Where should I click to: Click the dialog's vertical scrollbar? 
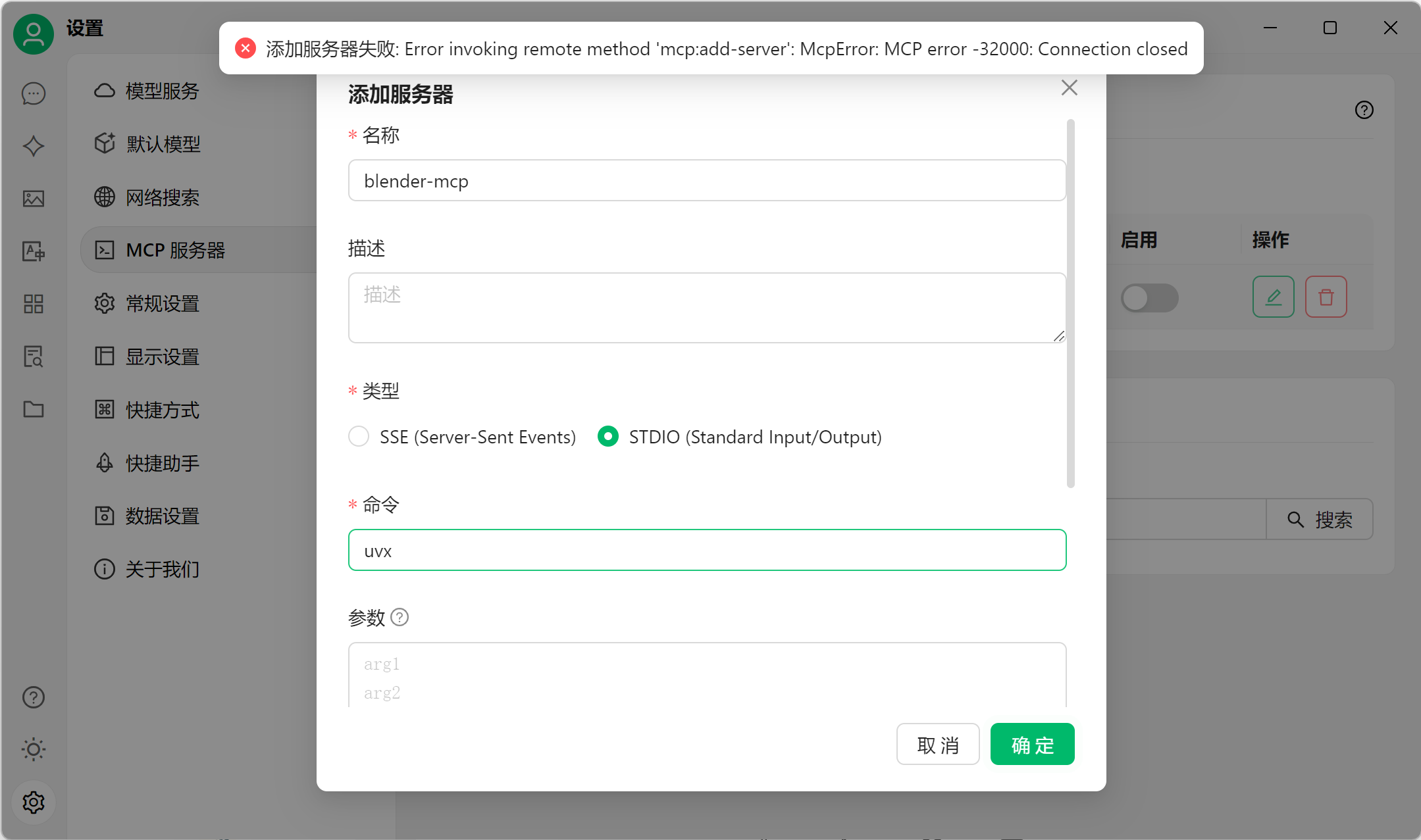click(x=1070, y=303)
